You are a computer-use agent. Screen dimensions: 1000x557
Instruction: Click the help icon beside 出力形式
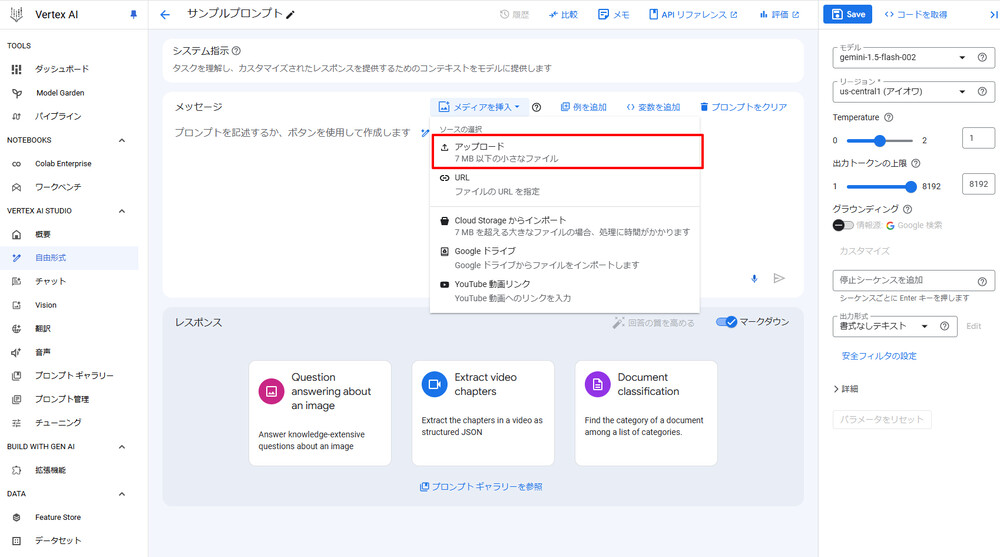point(945,326)
